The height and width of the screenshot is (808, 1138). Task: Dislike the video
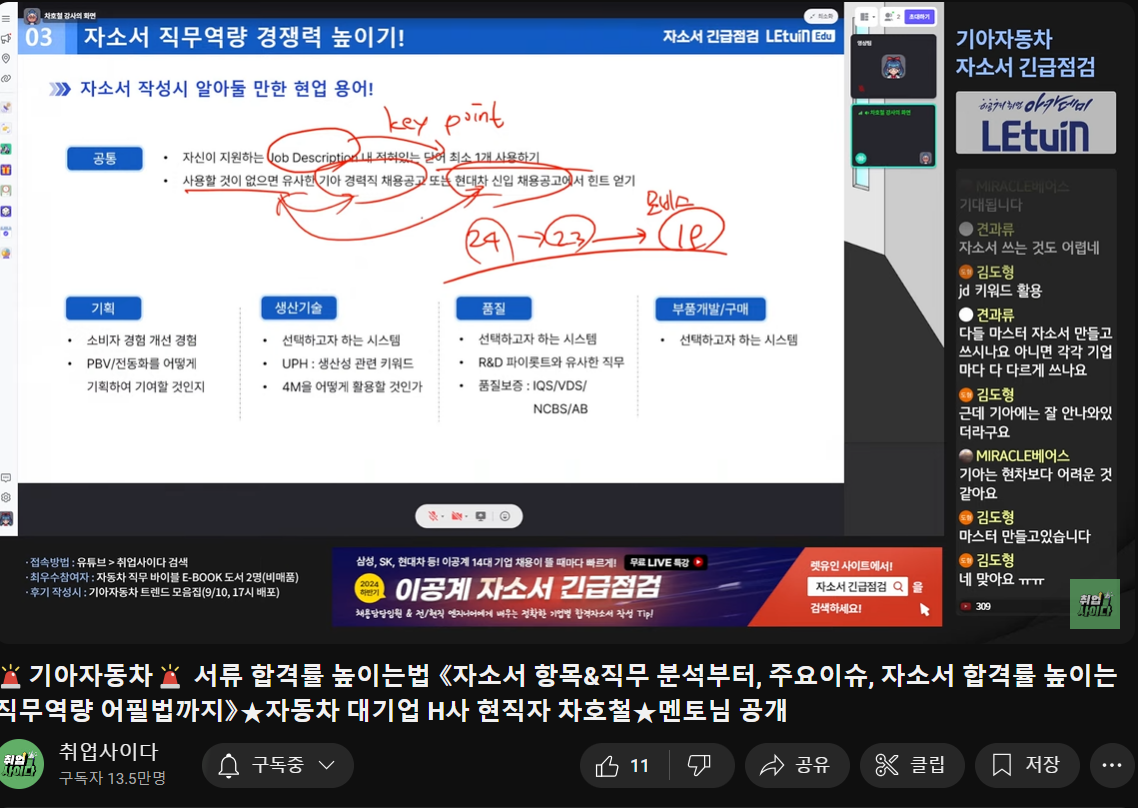click(700, 765)
